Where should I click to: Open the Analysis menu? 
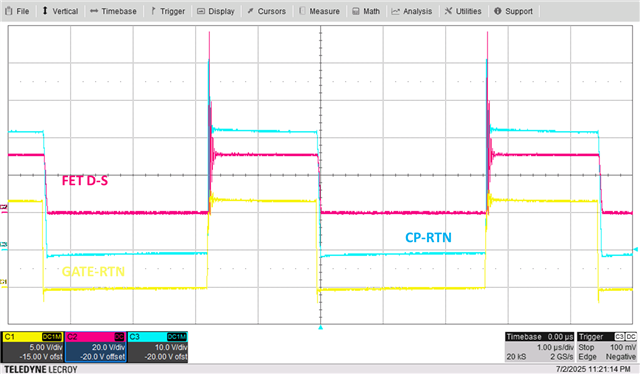coord(412,11)
